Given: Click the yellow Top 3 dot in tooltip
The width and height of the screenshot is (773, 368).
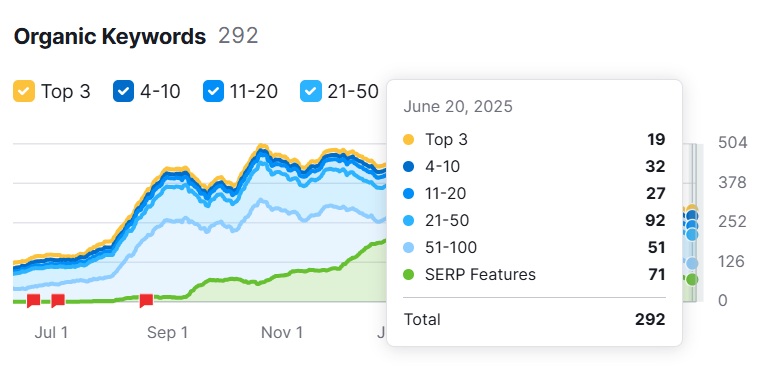Looking at the screenshot, I should (409, 140).
